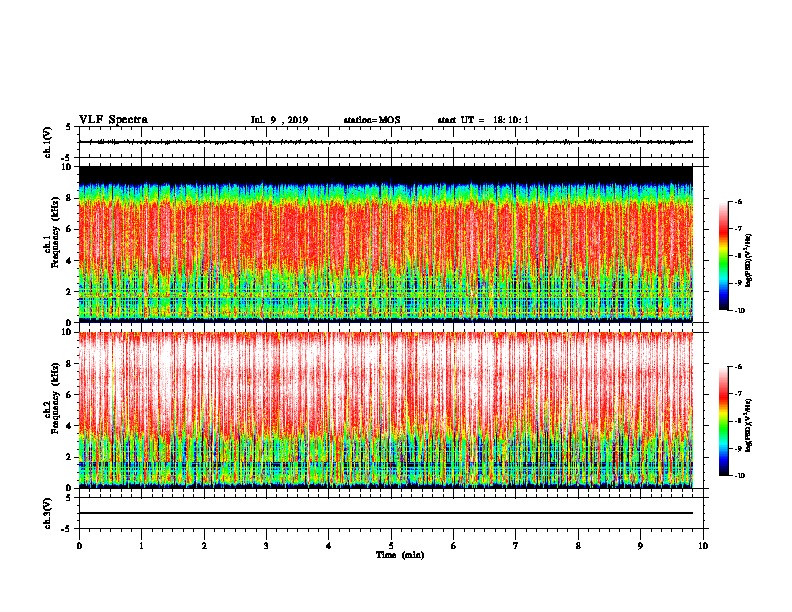The height and width of the screenshot is (612, 792).
Task: Click the ch.2 spectrogram plot area
Action: click(x=386, y=410)
